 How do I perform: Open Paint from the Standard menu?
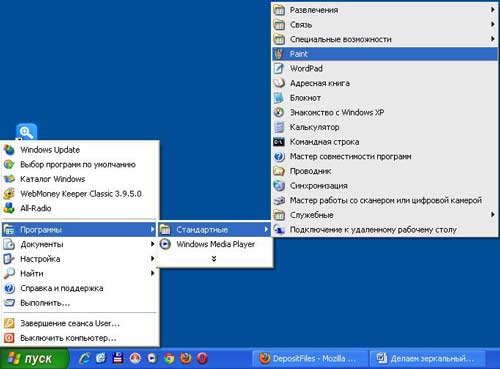pos(385,54)
